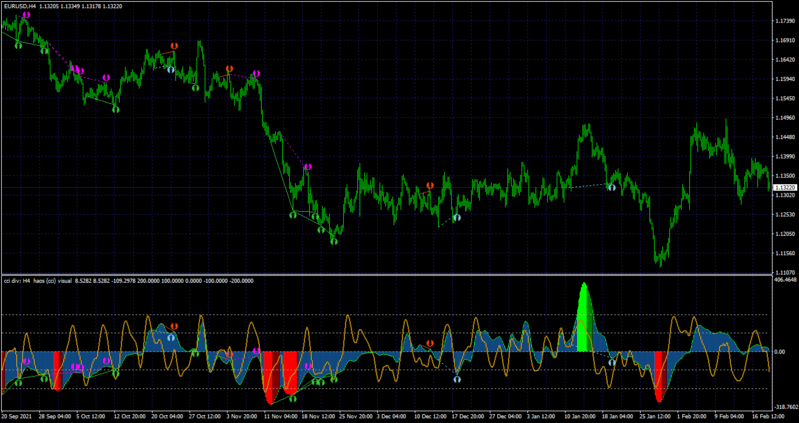
Task: Click the 3 Jan 12:00 time label
Action: pyautogui.click(x=542, y=416)
